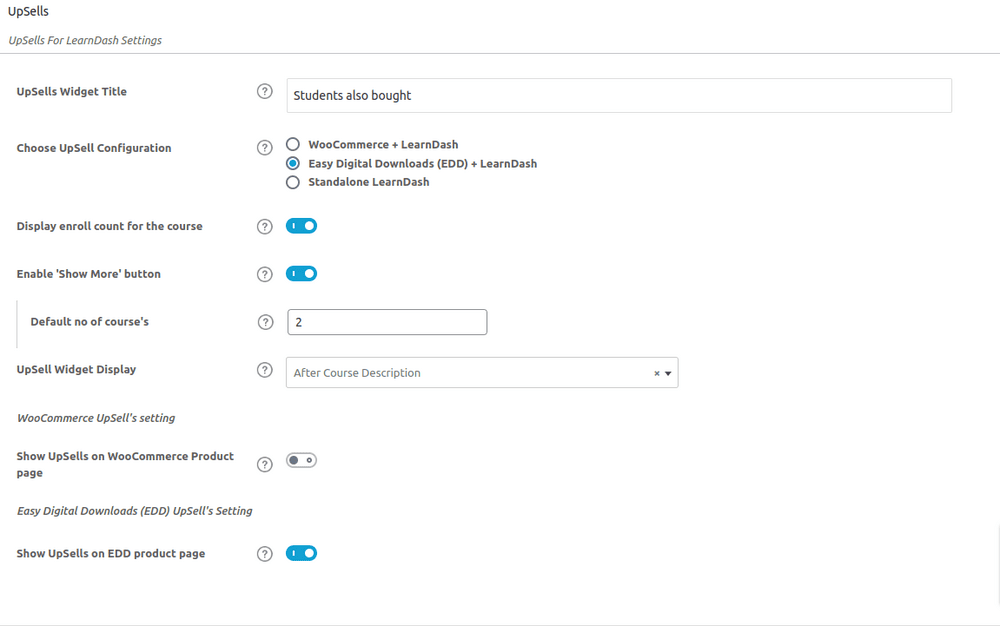1000x626 pixels.
Task: Enable Show UpSells on WooCommerce Product page
Action: [301, 460]
